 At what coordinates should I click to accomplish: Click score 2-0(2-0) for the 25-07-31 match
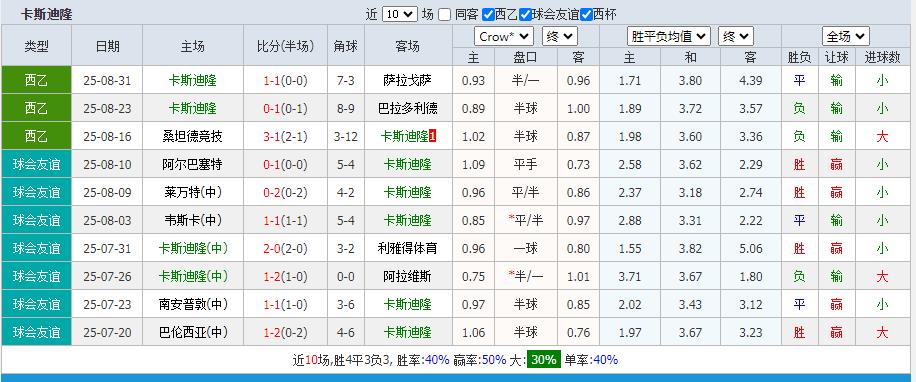(285, 248)
